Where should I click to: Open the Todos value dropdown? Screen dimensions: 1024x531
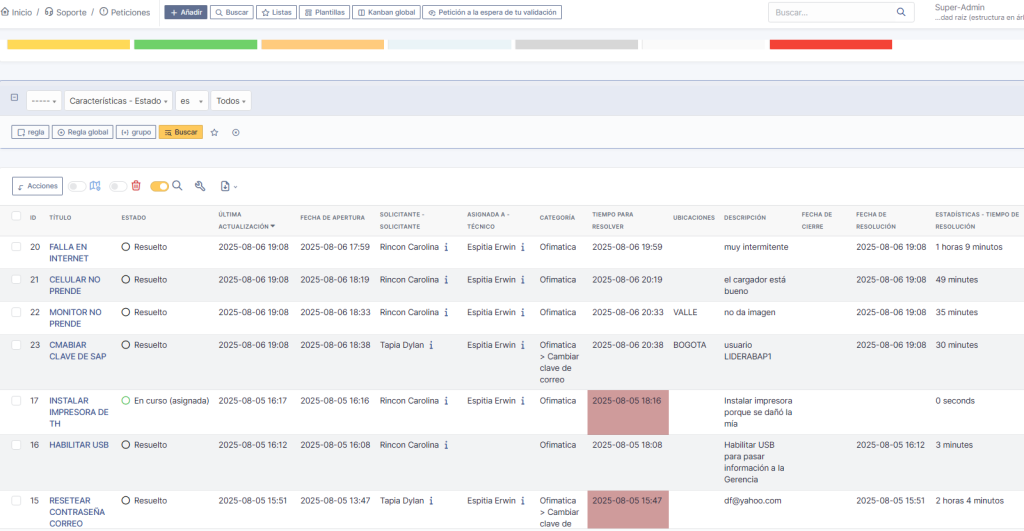[x=231, y=101]
